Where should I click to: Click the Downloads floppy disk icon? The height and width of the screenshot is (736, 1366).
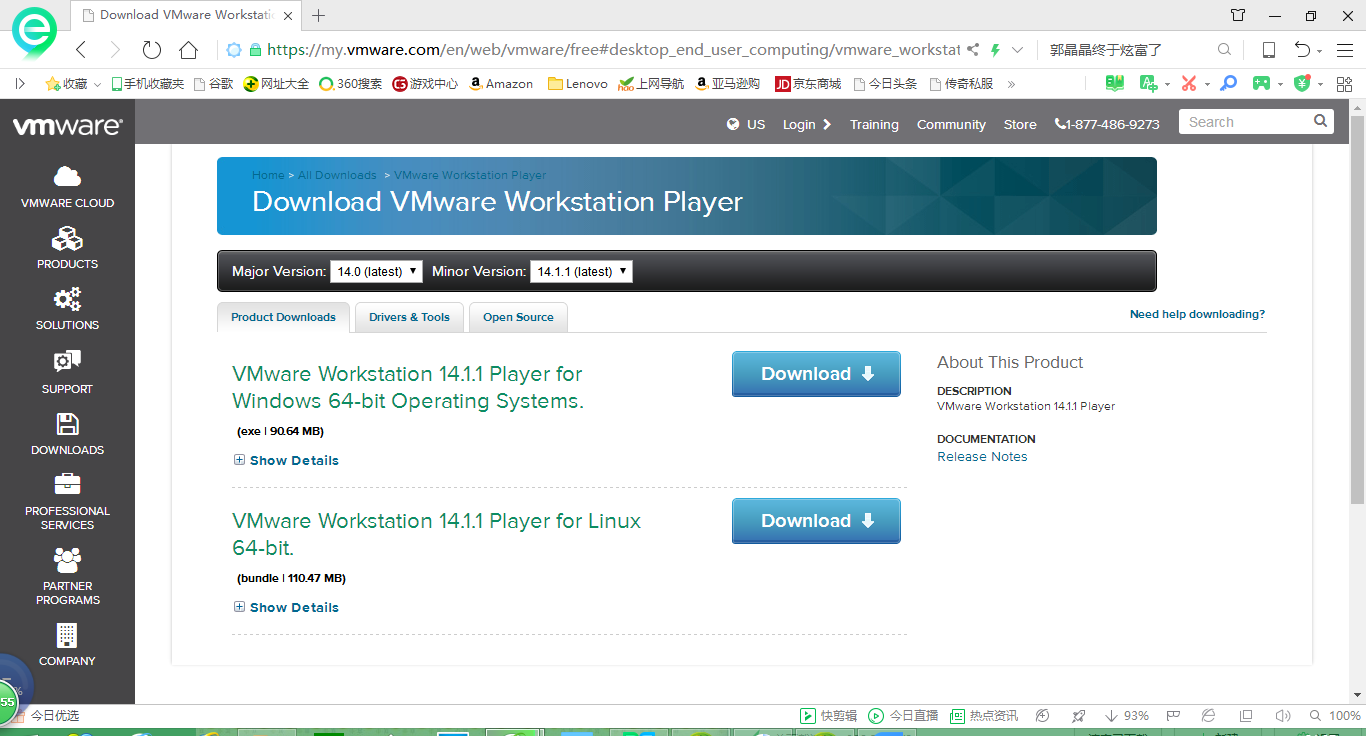pos(67,424)
